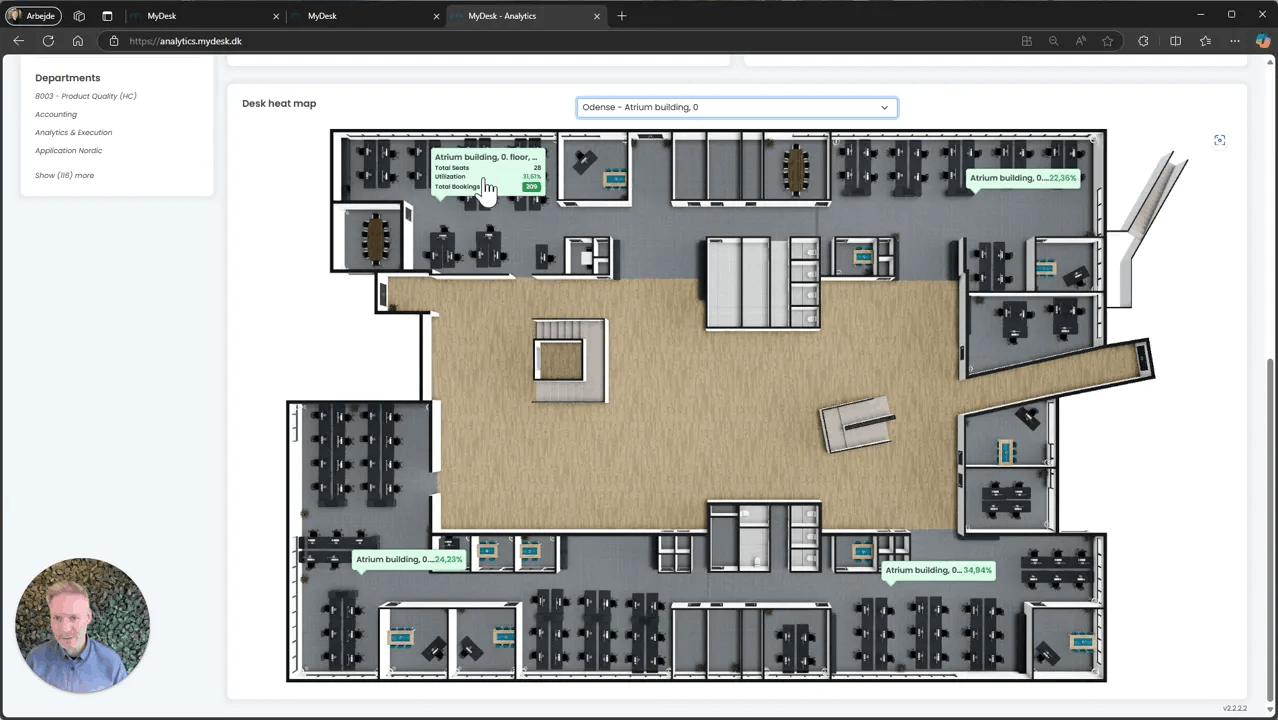Click the presenter webcam circle thumbnail
Viewport: 1278px width, 720px height.
[x=82, y=626]
